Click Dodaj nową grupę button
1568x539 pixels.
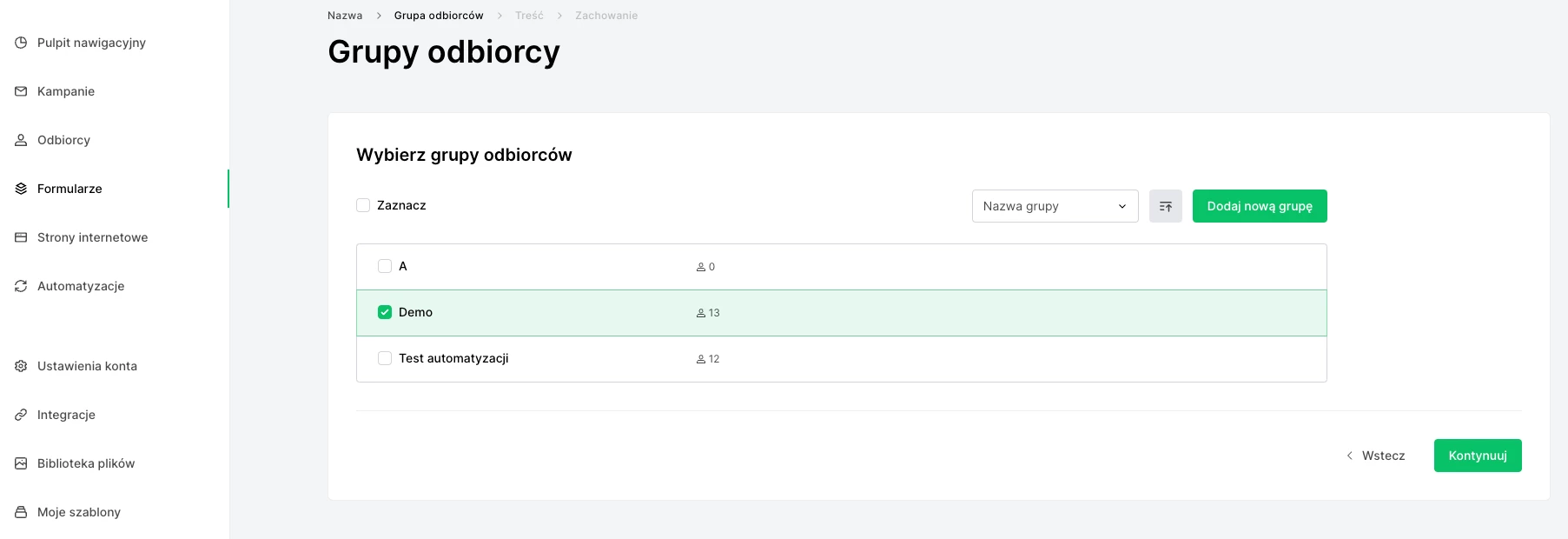[1259, 206]
